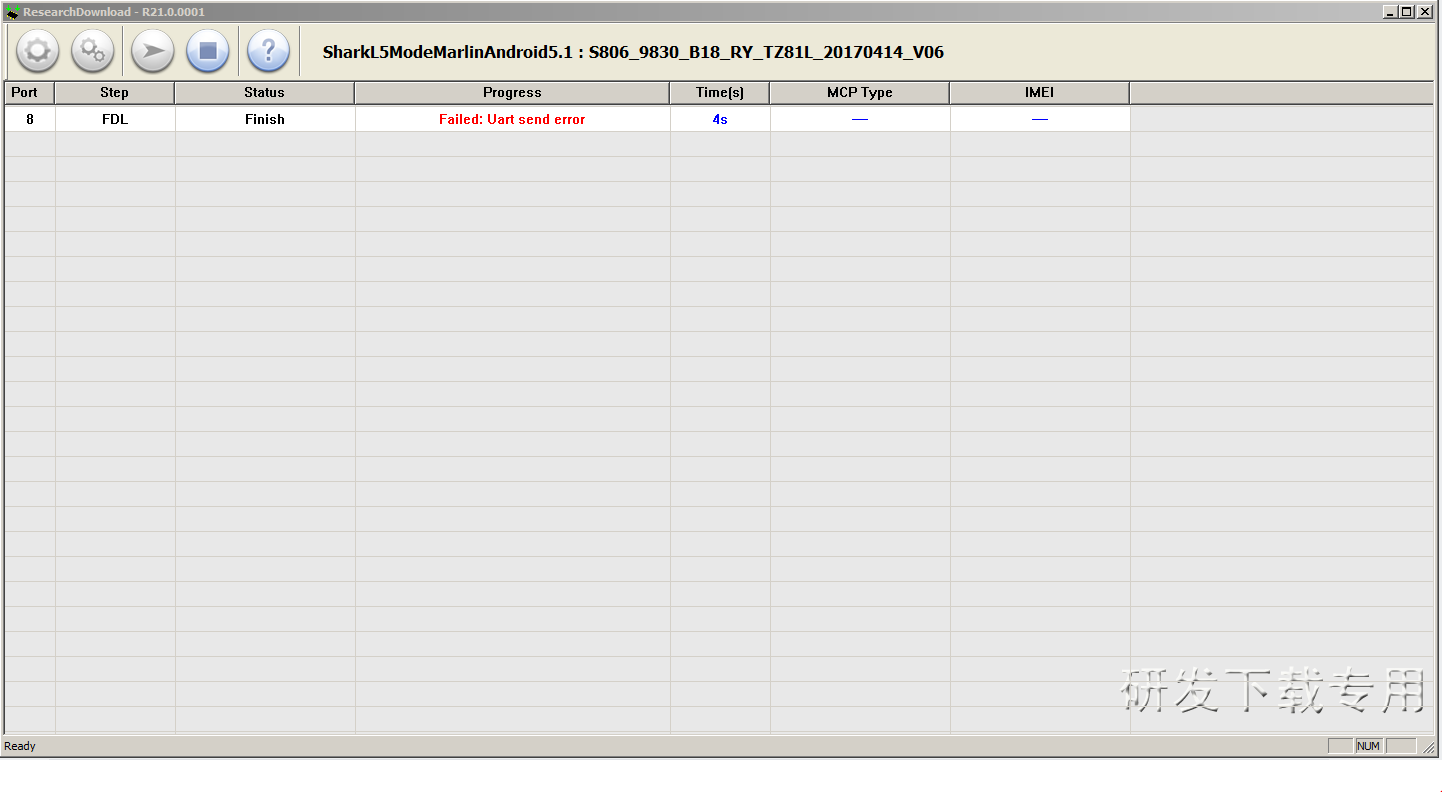Click the Progress column header
The width and height of the screenshot is (1442, 792).
512,93
